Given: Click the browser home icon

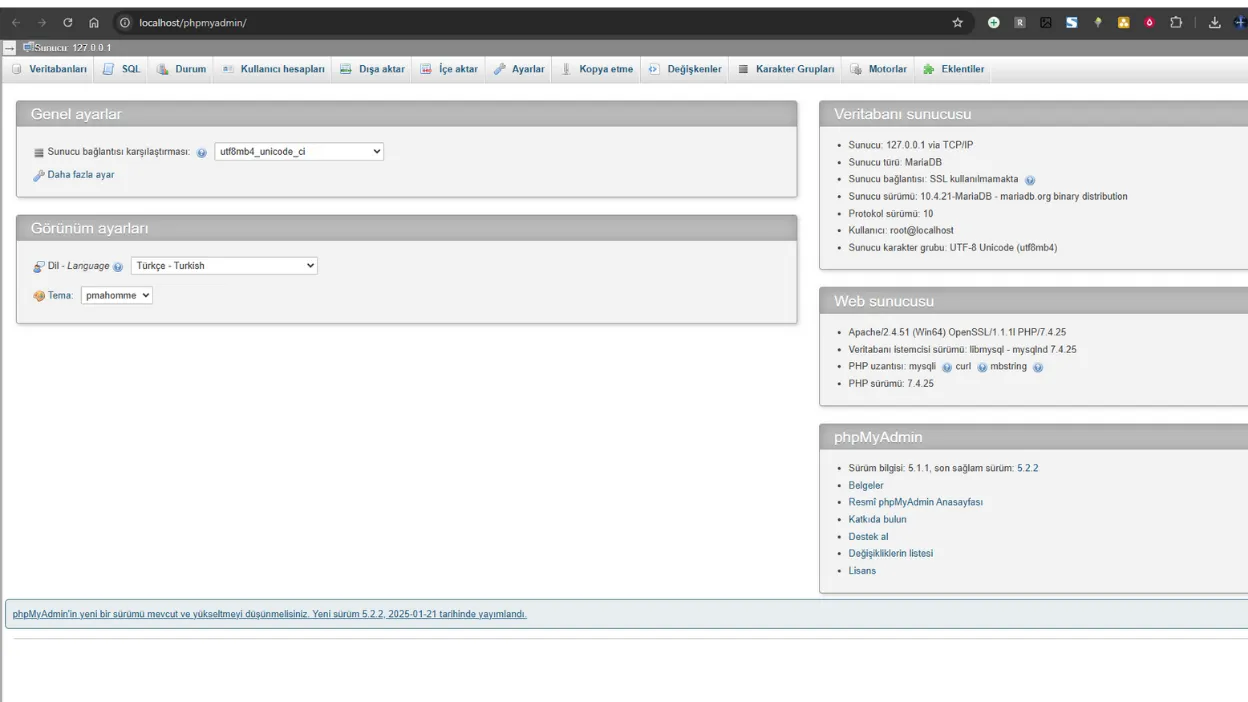Looking at the screenshot, I should [x=93, y=22].
